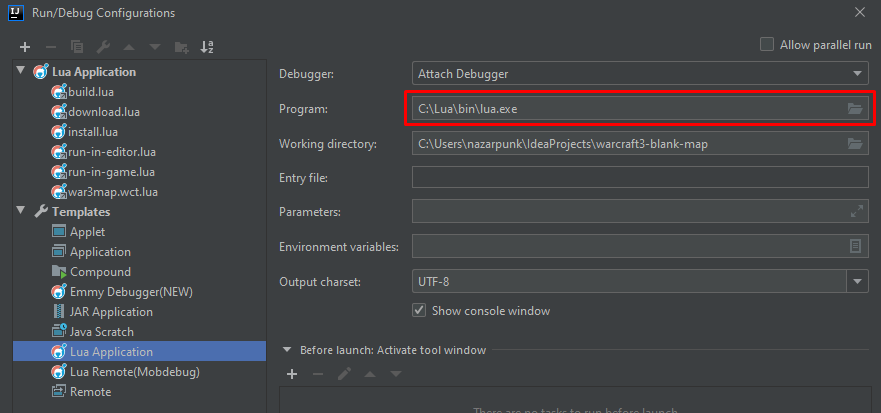Viewport: 881px width, 413px height.
Task: Open the Debugger dropdown
Action: tap(857, 73)
